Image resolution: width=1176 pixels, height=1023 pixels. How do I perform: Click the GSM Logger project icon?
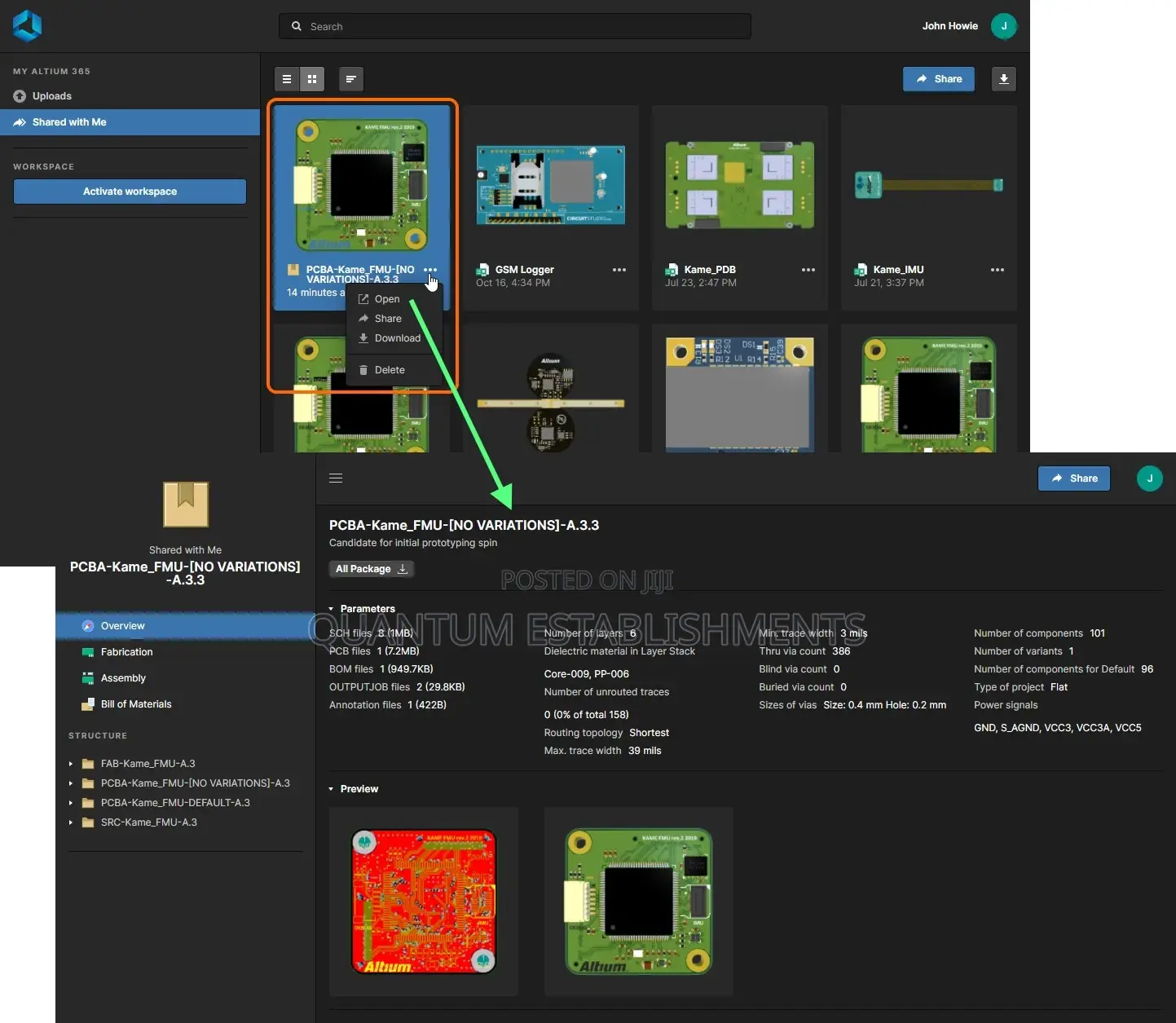pos(482,270)
